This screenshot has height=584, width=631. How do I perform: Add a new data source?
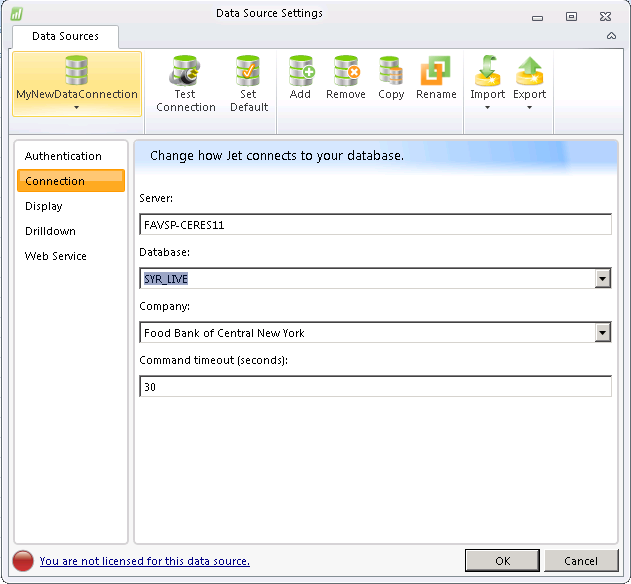300,73
